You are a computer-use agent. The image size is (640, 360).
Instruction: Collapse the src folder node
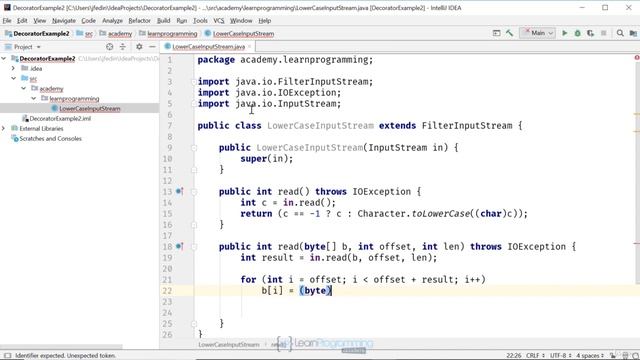tap(13, 78)
